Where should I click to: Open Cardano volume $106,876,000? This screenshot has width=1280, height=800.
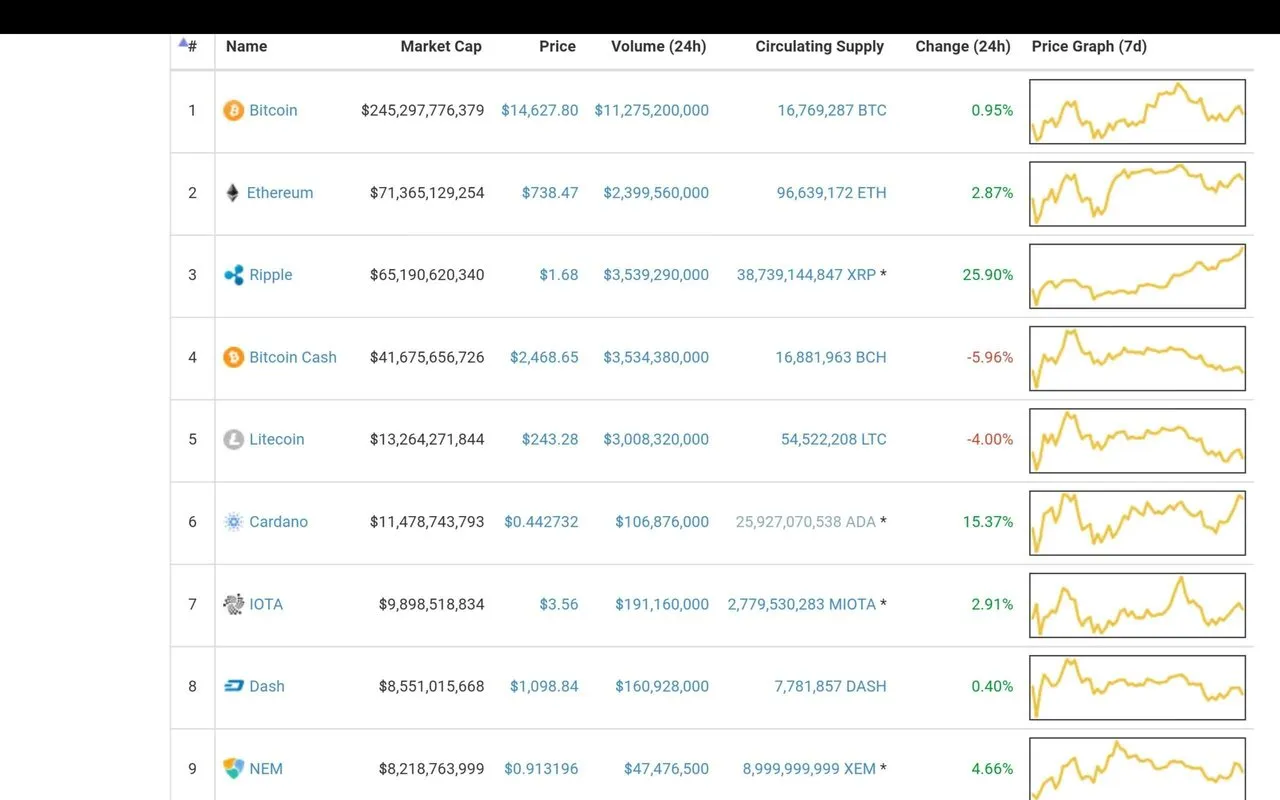[x=662, y=522]
